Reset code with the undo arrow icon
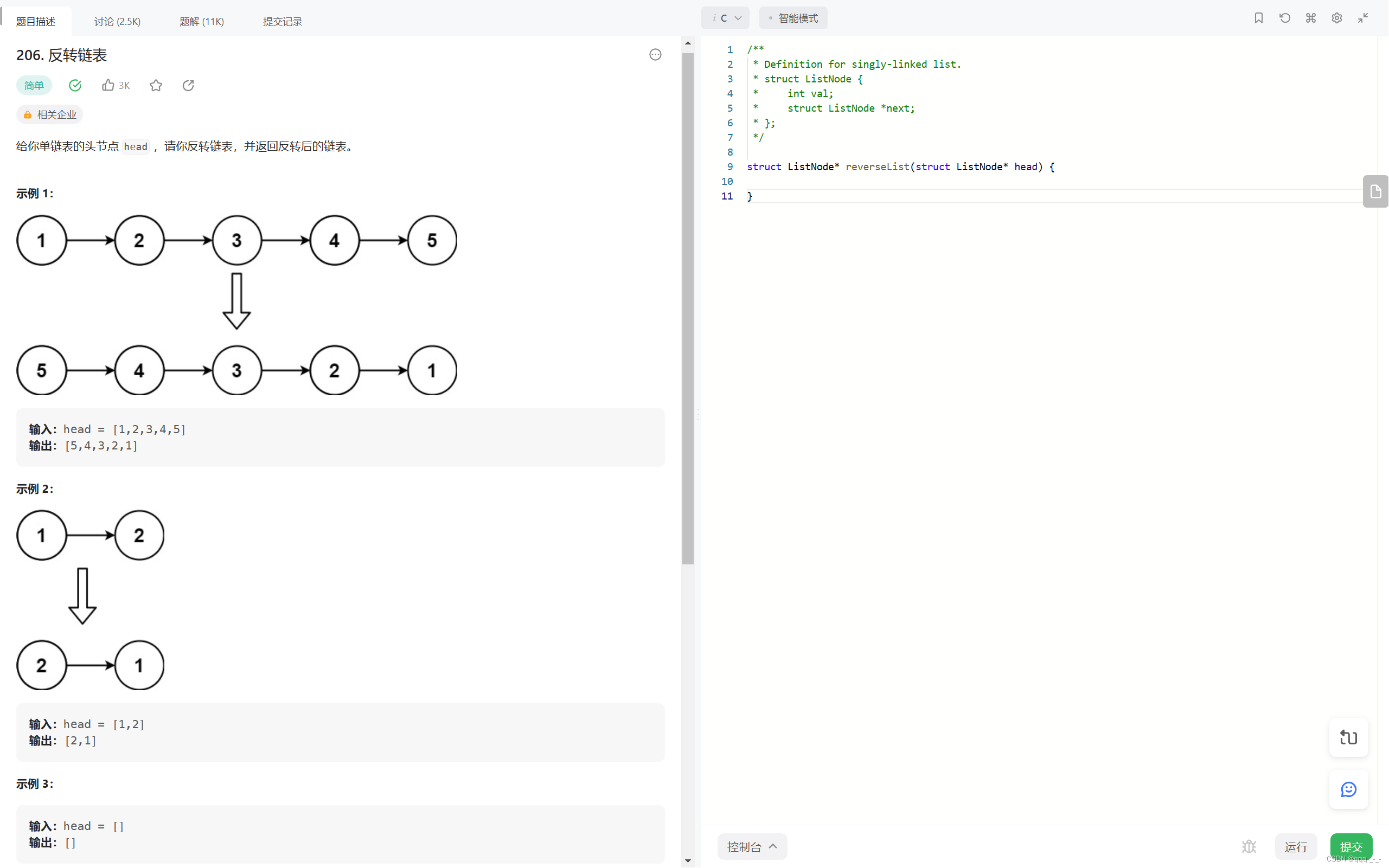The width and height of the screenshot is (1389, 868). [1284, 18]
